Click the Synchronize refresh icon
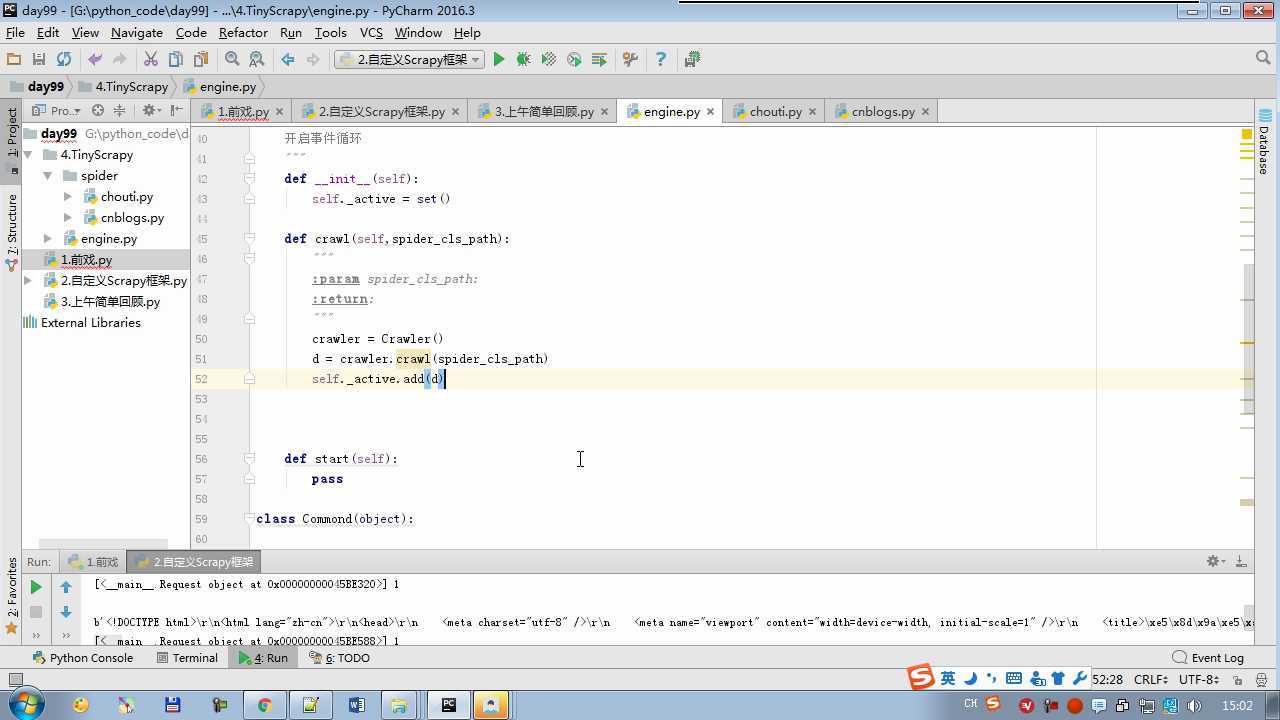1280x720 pixels. click(64, 60)
